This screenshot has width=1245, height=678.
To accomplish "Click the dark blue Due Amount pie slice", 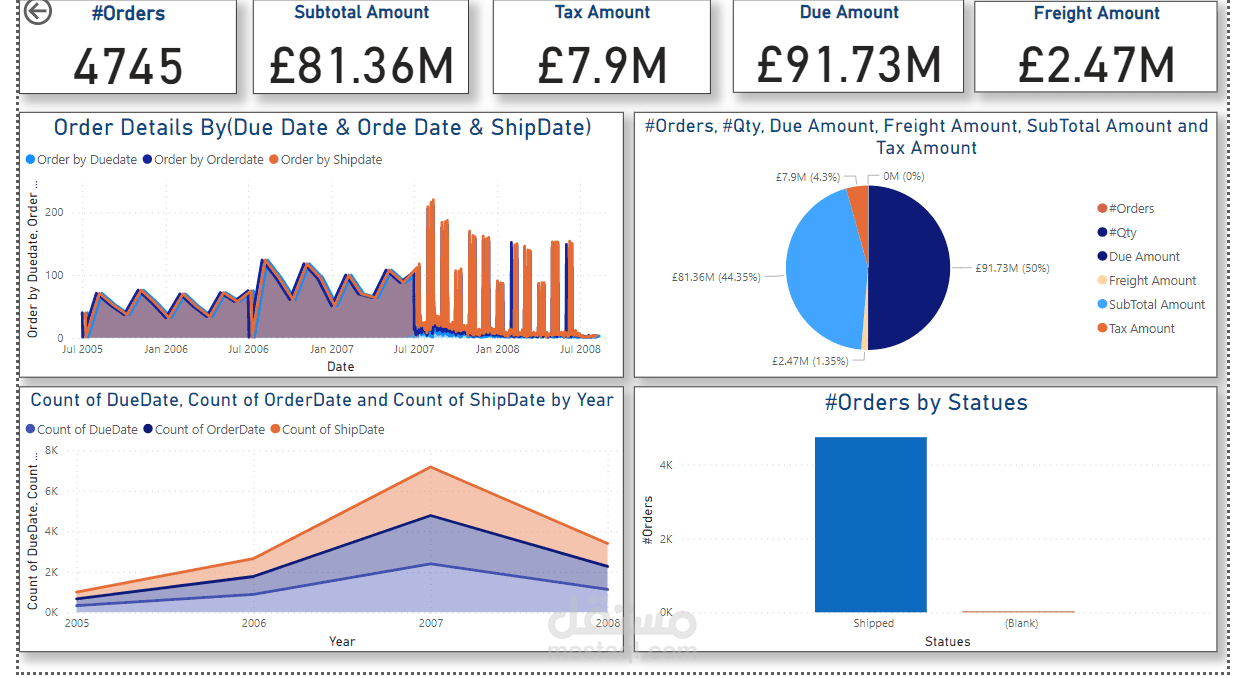I will pyautogui.click(x=910, y=268).
